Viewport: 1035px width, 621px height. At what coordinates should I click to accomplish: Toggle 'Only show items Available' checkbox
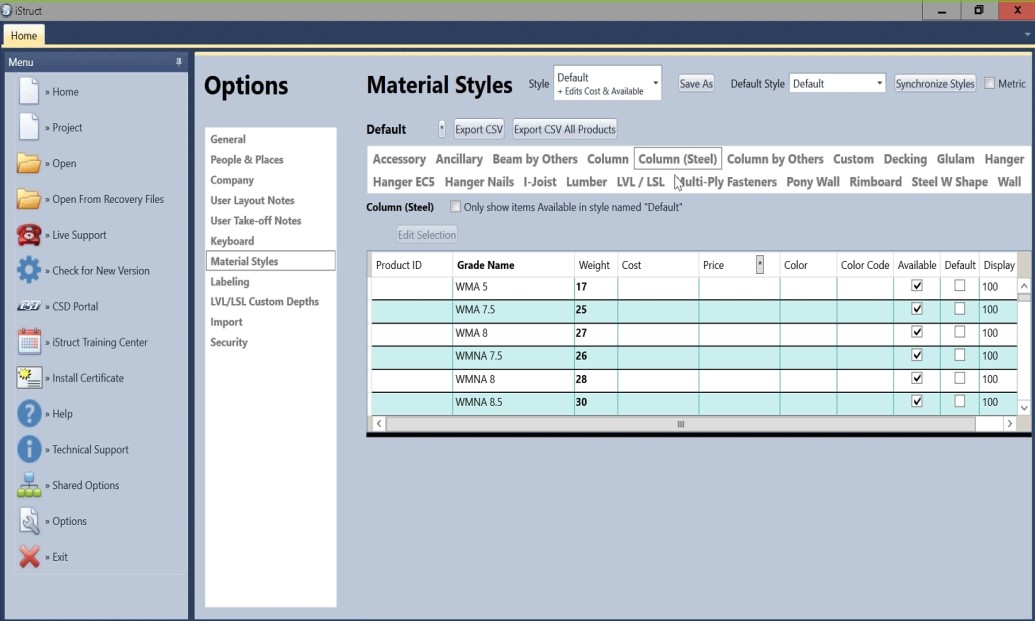456,207
